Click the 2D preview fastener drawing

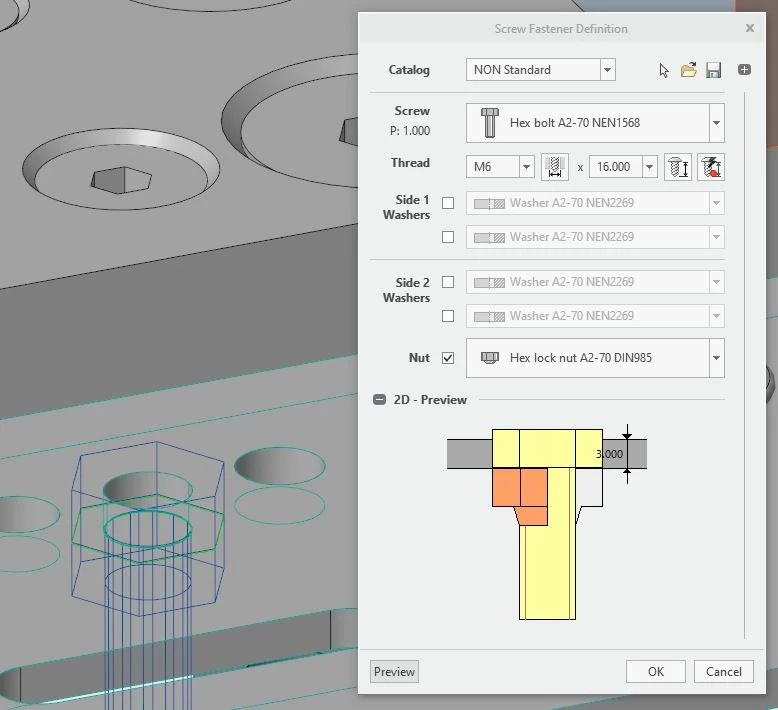(x=547, y=524)
